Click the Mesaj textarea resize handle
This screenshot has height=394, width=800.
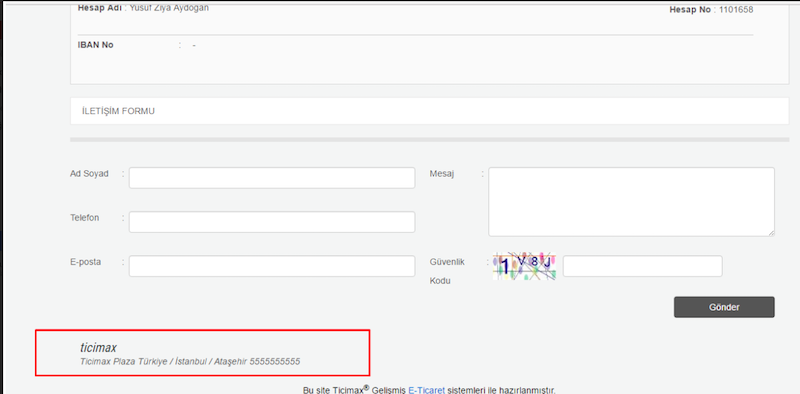[x=771, y=233]
